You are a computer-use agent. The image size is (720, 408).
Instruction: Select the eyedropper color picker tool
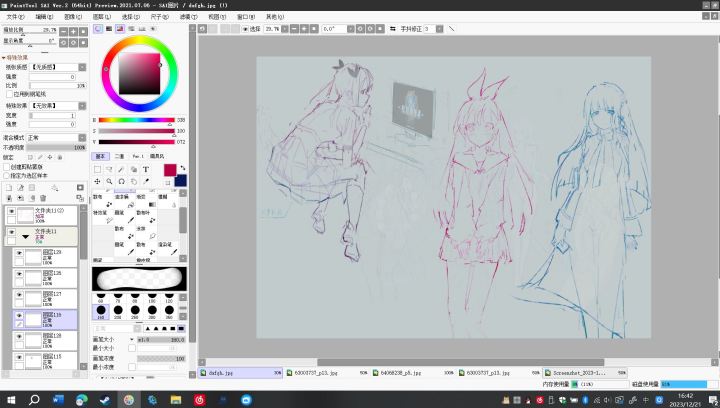146,182
